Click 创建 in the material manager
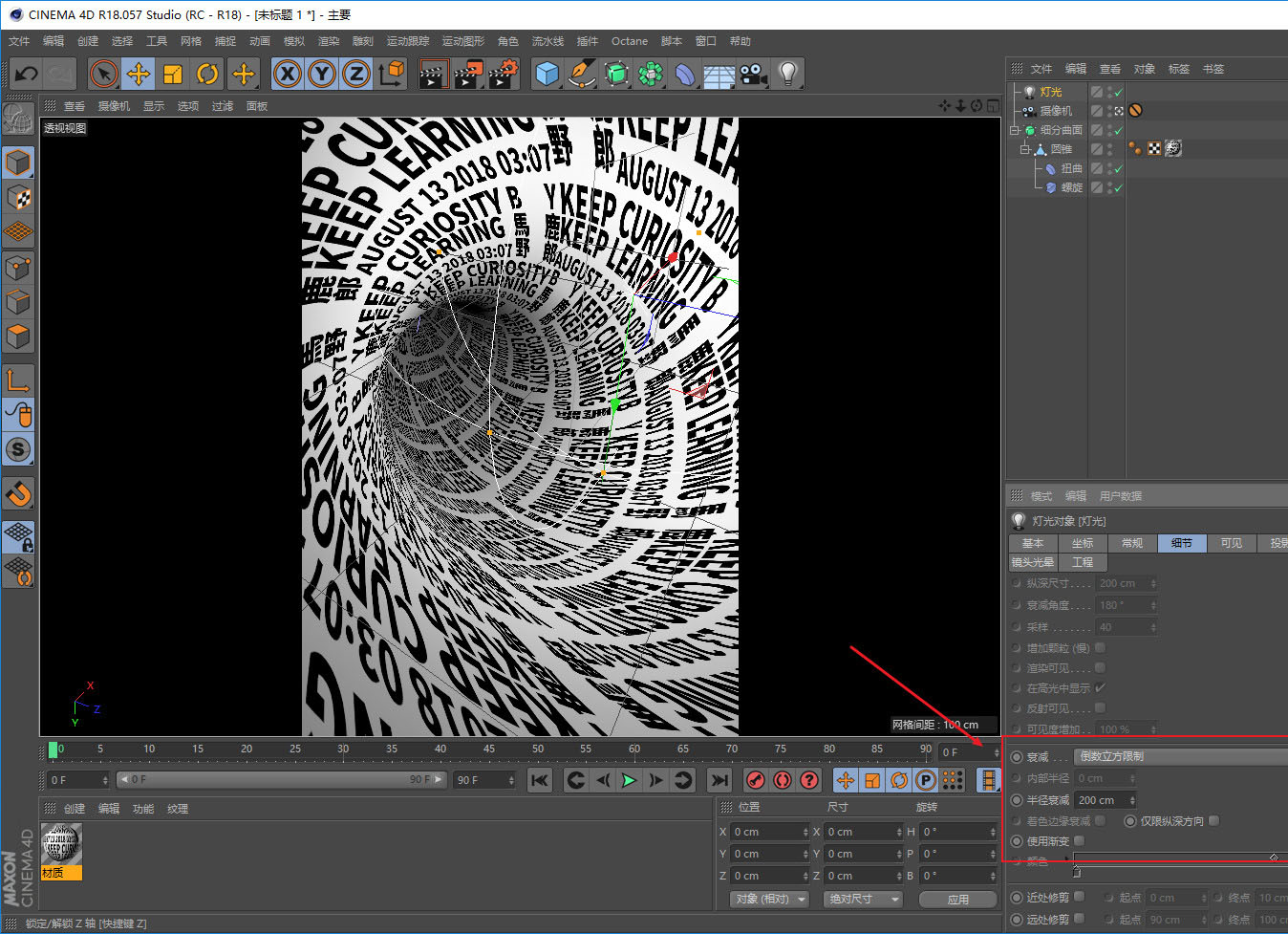 click(75, 809)
